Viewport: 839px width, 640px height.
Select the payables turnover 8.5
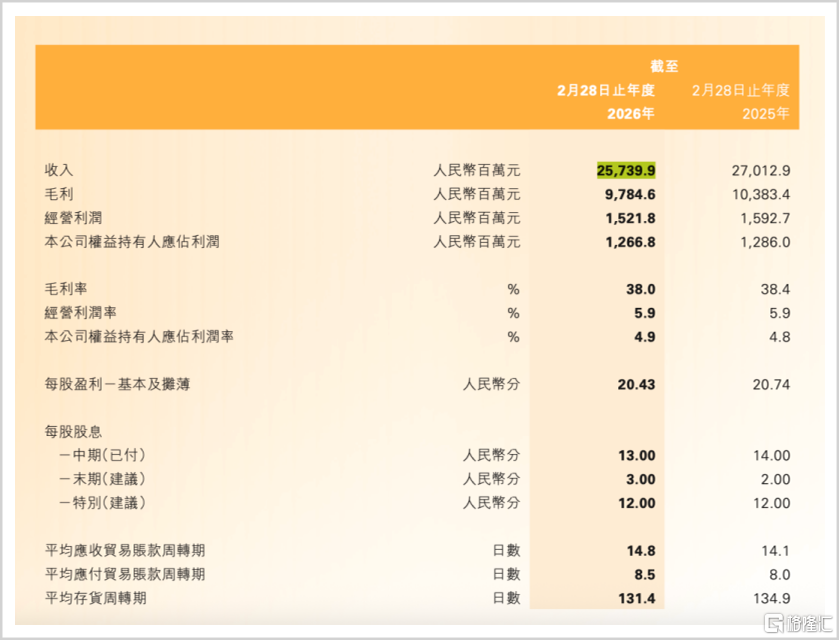click(645, 575)
